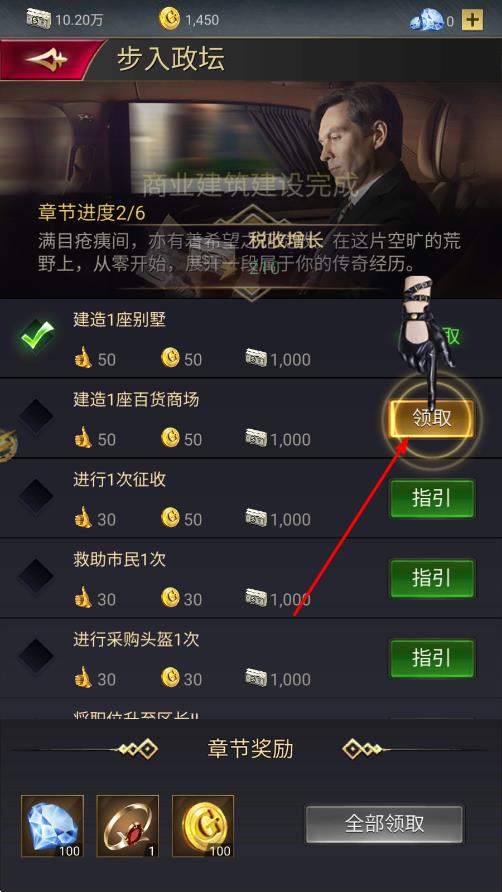502x892 pixels.
Task: Tap the thumbs-up icon in the 建造1座别墅 row
Action: coord(83,359)
